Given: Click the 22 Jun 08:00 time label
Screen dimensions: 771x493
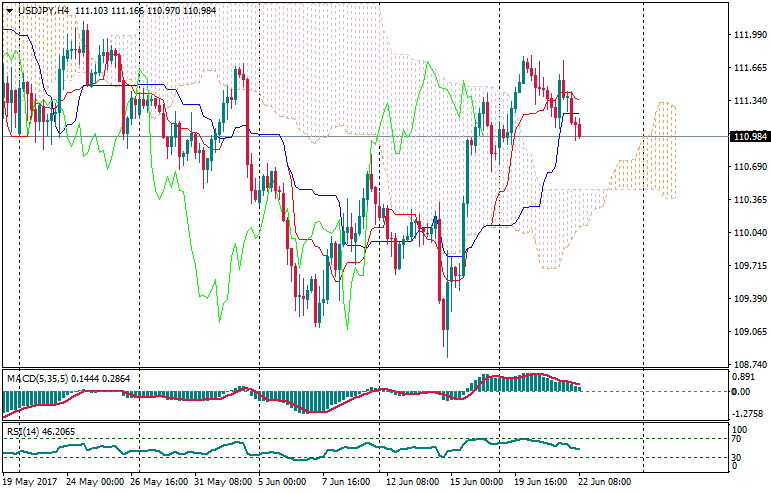Looking at the screenshot, I should pyautogui.click(x=603, y=481).
